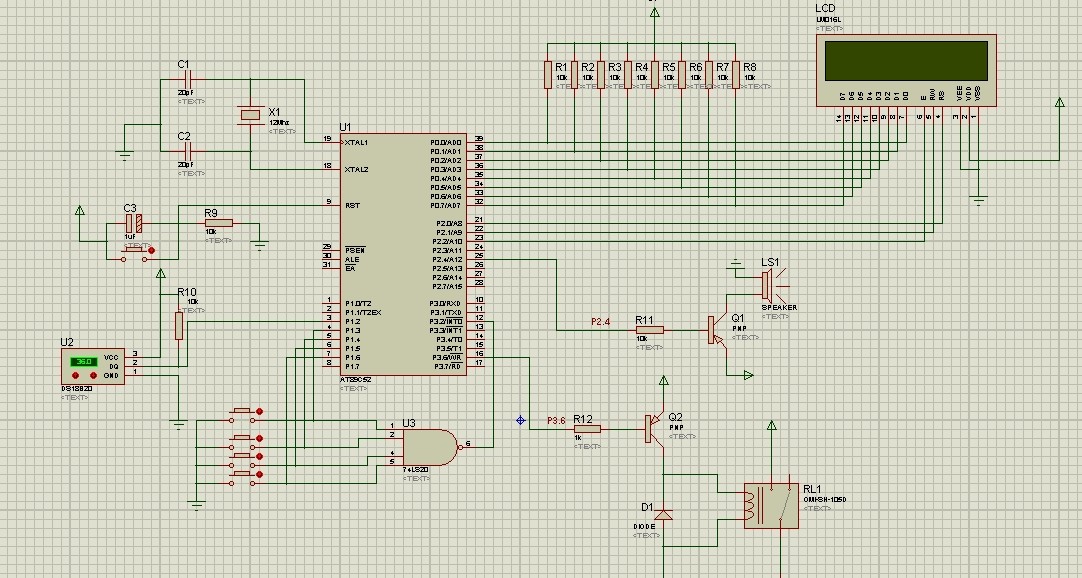This screenshot has height=578, width=1082.
Task: Click the 'RST' pin label on U1
Action: [352, 206]
